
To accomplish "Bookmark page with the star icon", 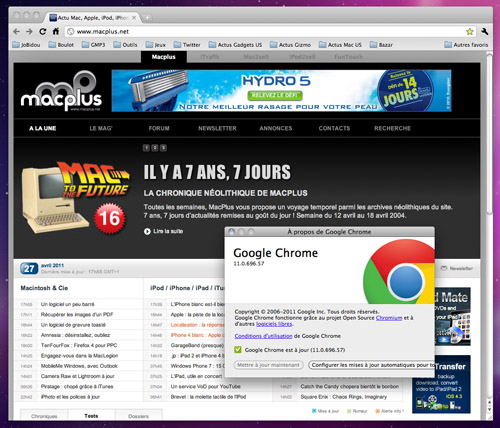I will click(x=470, y=32).
